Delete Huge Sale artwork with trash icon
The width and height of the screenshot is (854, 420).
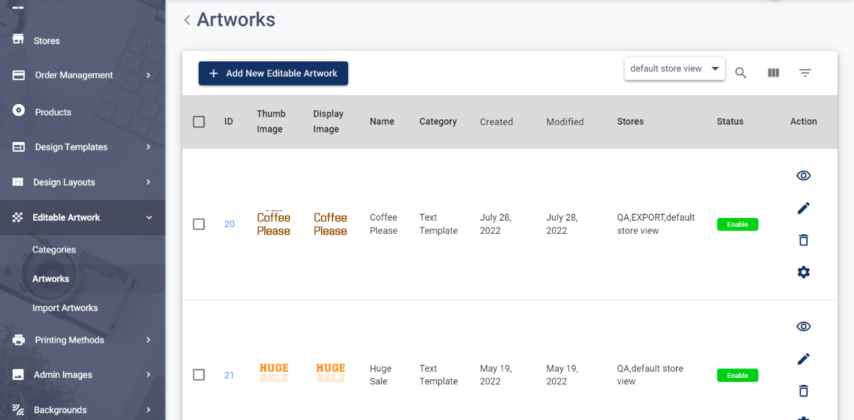pos(803,391)
